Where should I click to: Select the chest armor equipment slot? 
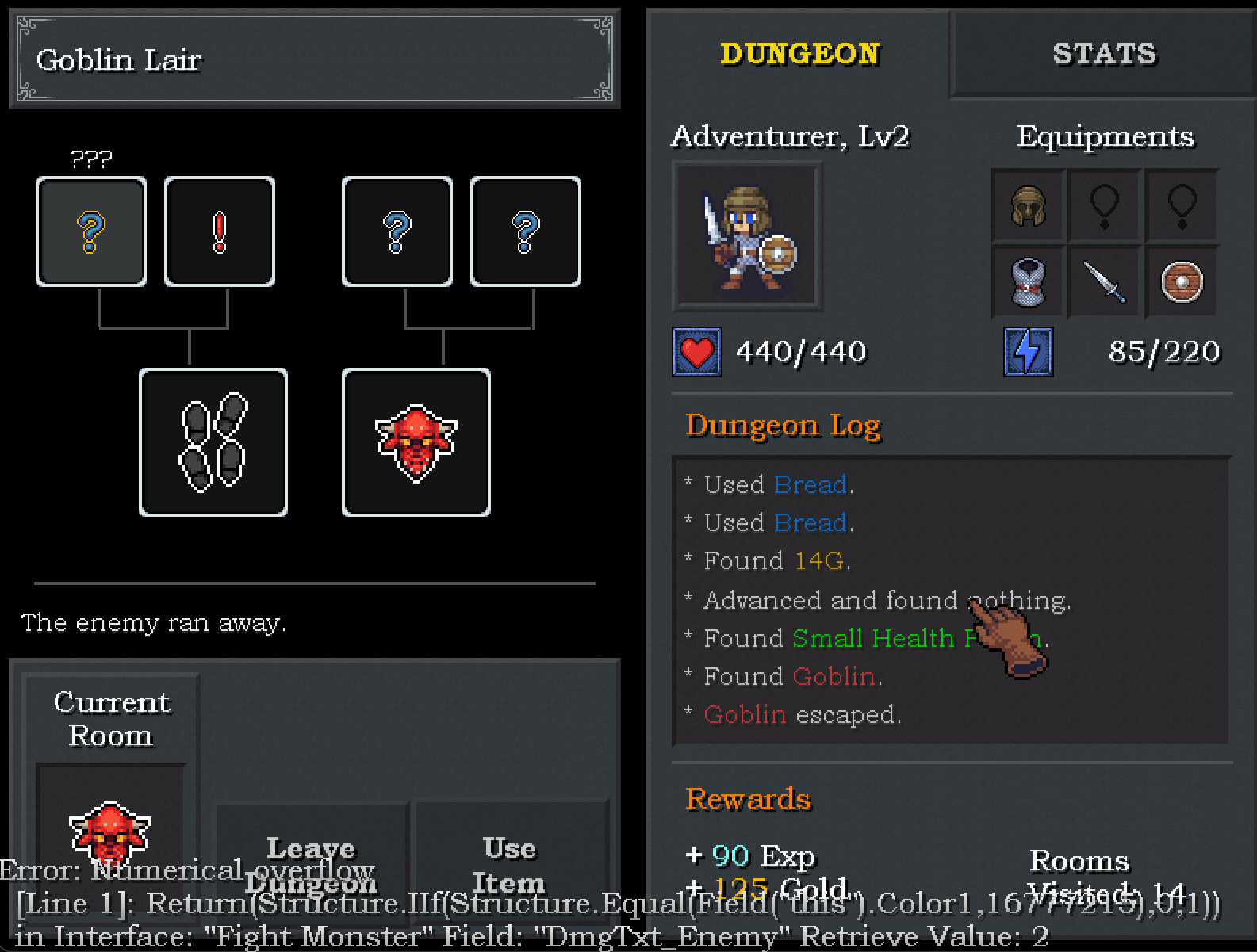(1029, 282)
